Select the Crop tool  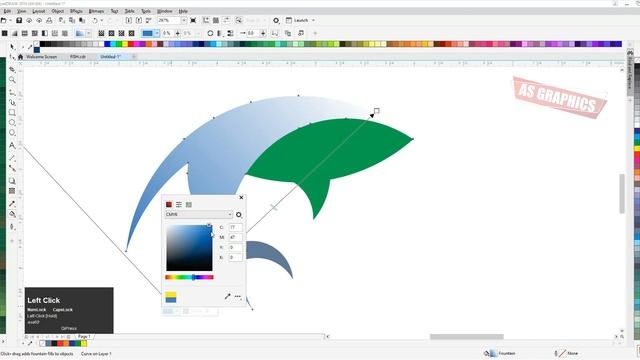12,69
